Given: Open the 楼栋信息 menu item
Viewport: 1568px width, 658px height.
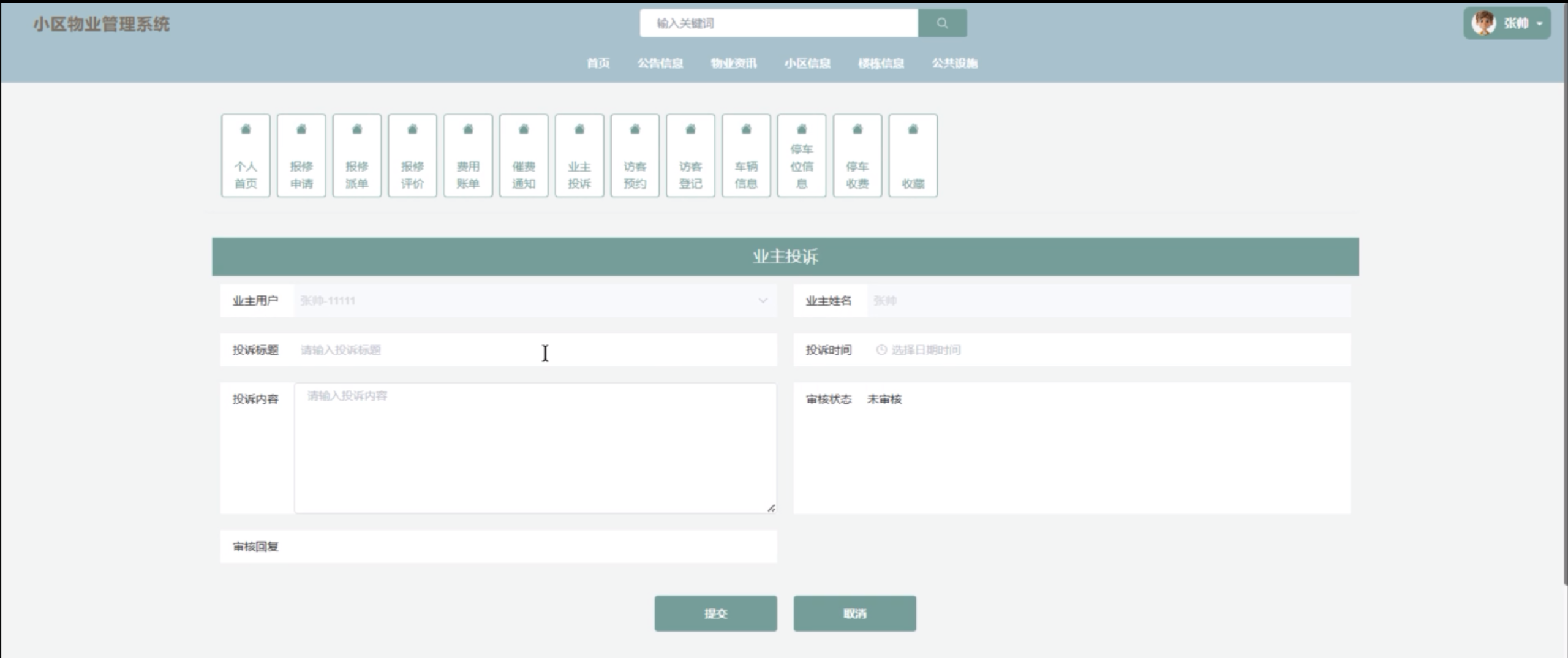Looking at the screenshot, I should click(x=881, y=63).
